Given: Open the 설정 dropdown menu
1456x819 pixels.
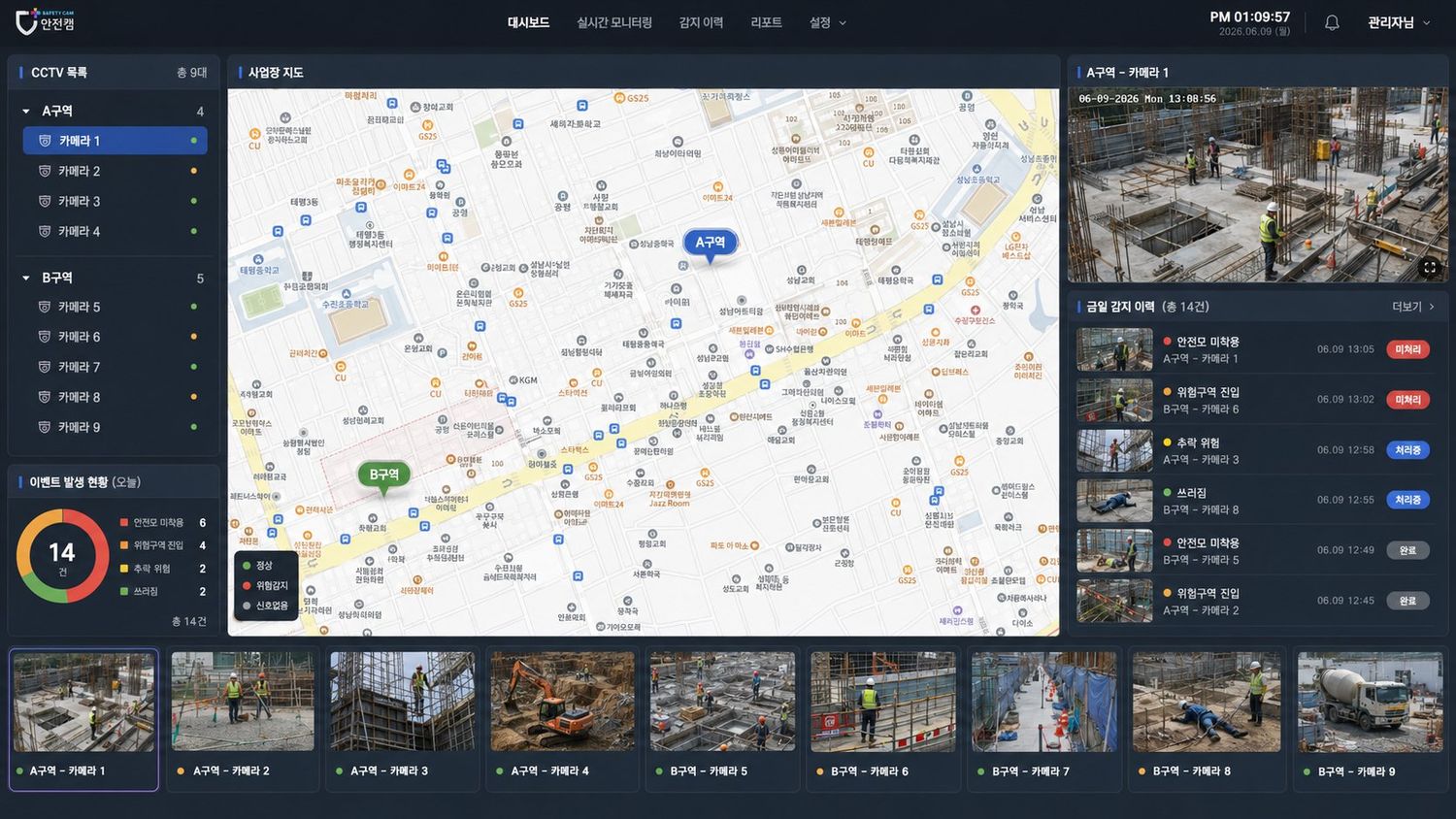Looking at the screenshot, I should [x=828, y=22].
